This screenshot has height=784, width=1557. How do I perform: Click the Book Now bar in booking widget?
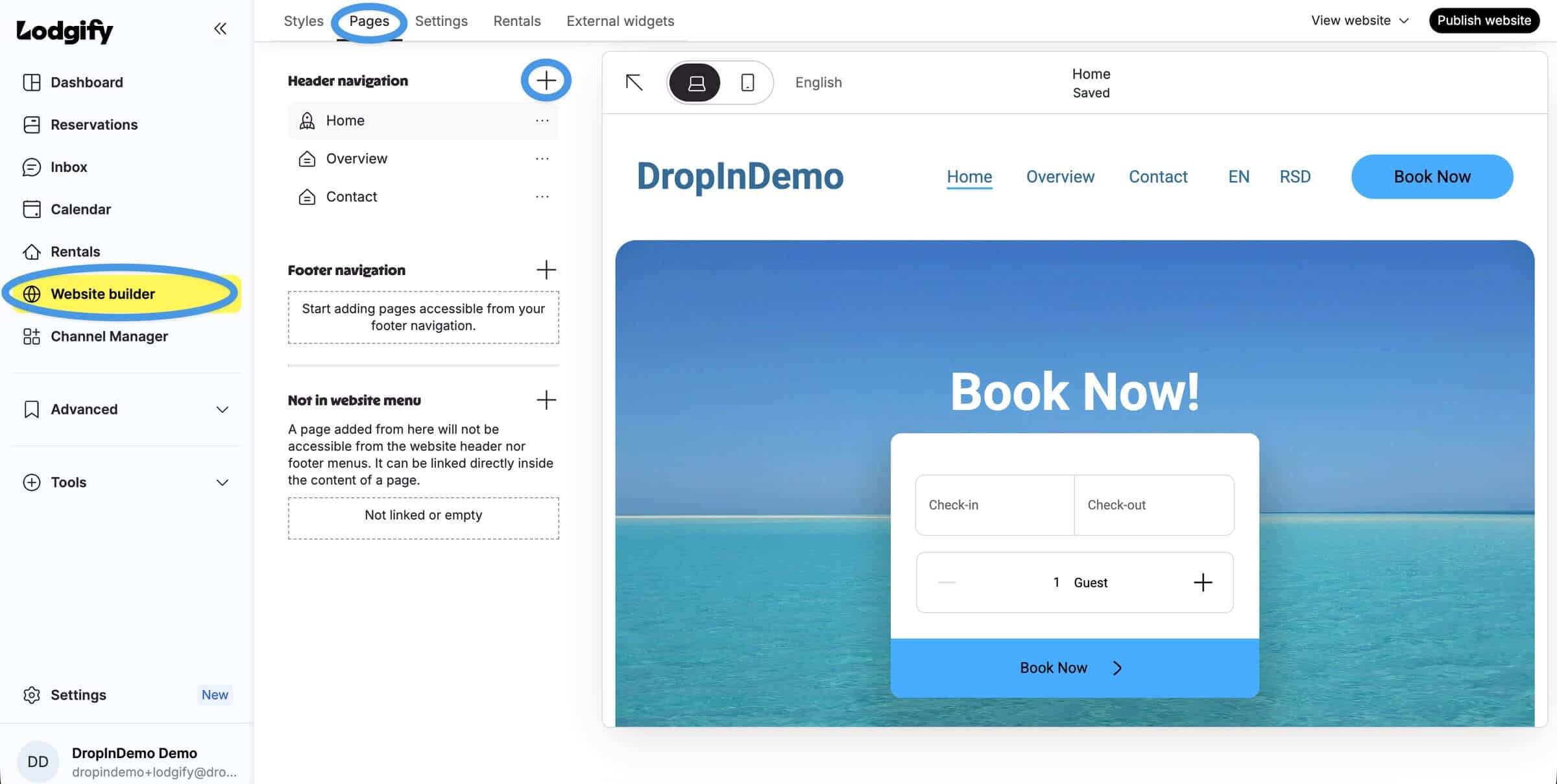coord(1074,668)
